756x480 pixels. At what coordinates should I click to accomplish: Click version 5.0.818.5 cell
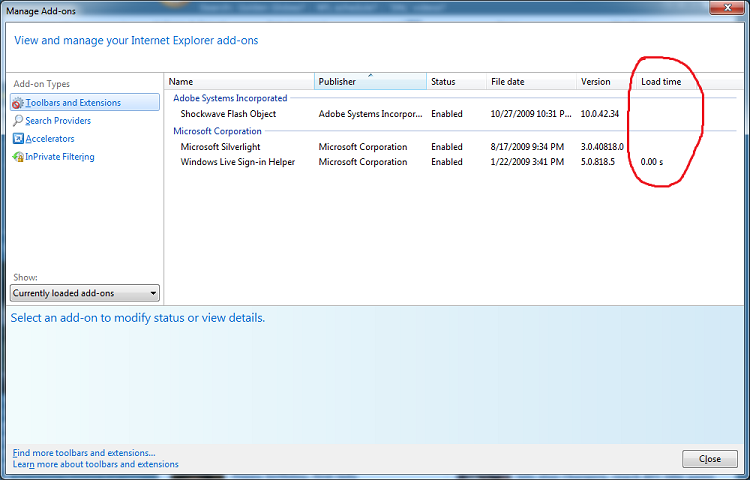[598, 162]
